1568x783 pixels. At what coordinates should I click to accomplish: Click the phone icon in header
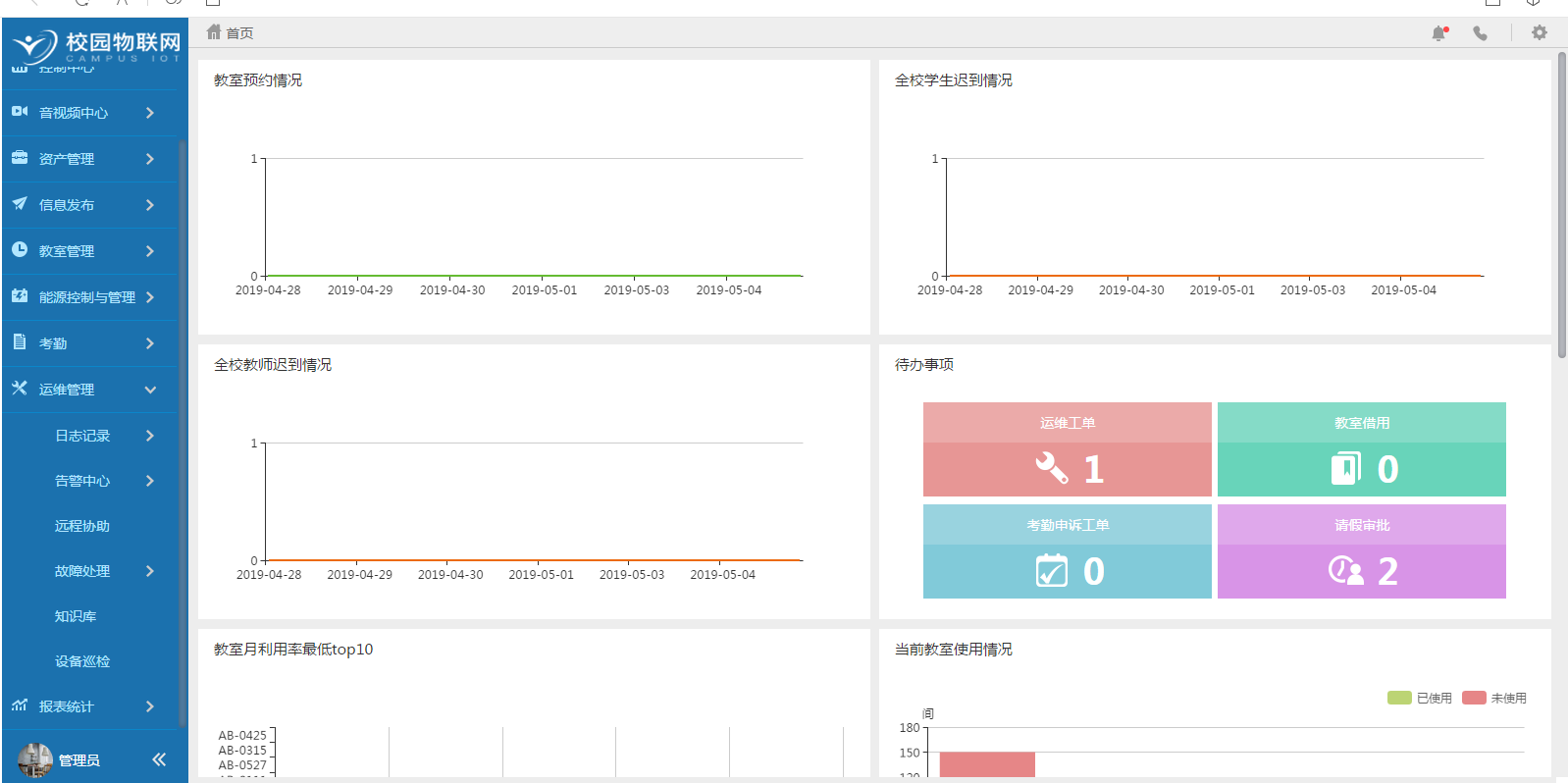click(x=1480, y=33)
